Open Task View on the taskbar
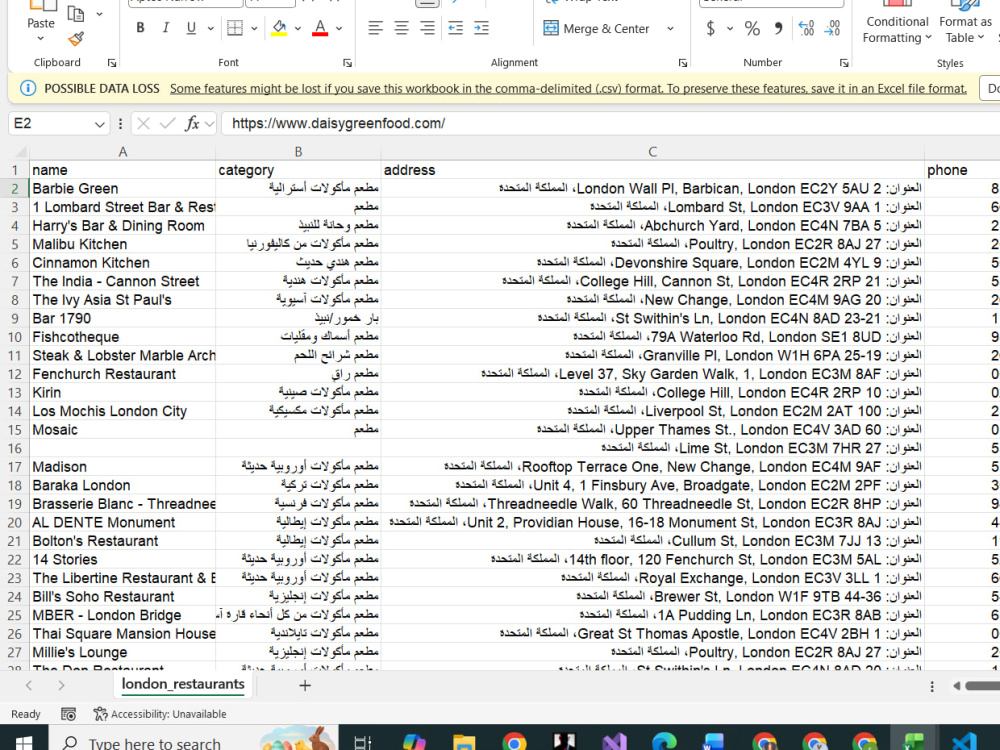The width and height of the screenshot is (1000, 750). (363, 741)
